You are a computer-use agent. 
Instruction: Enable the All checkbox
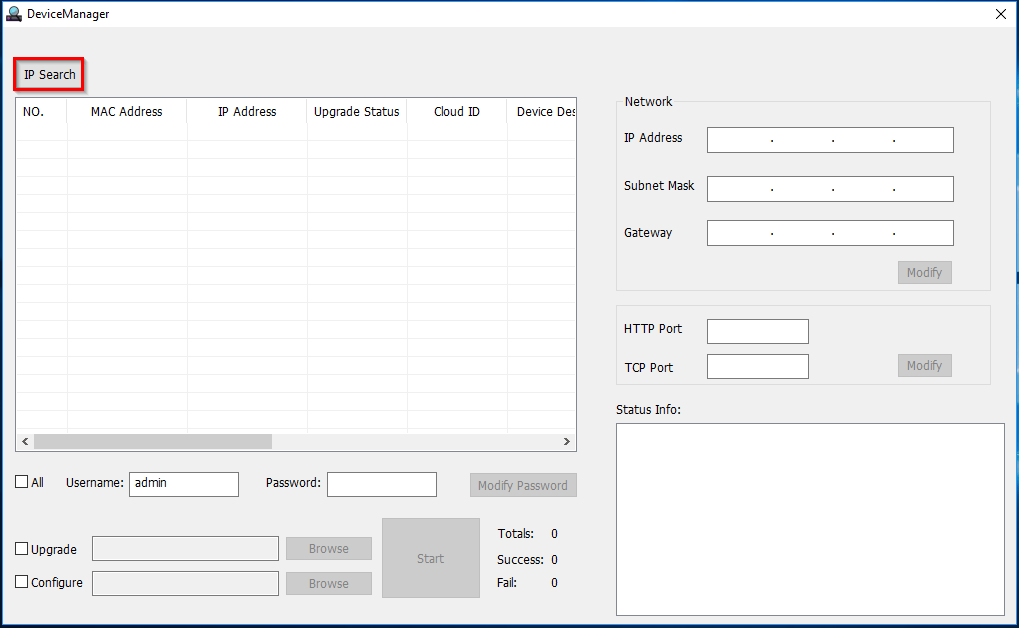[22, 482]
